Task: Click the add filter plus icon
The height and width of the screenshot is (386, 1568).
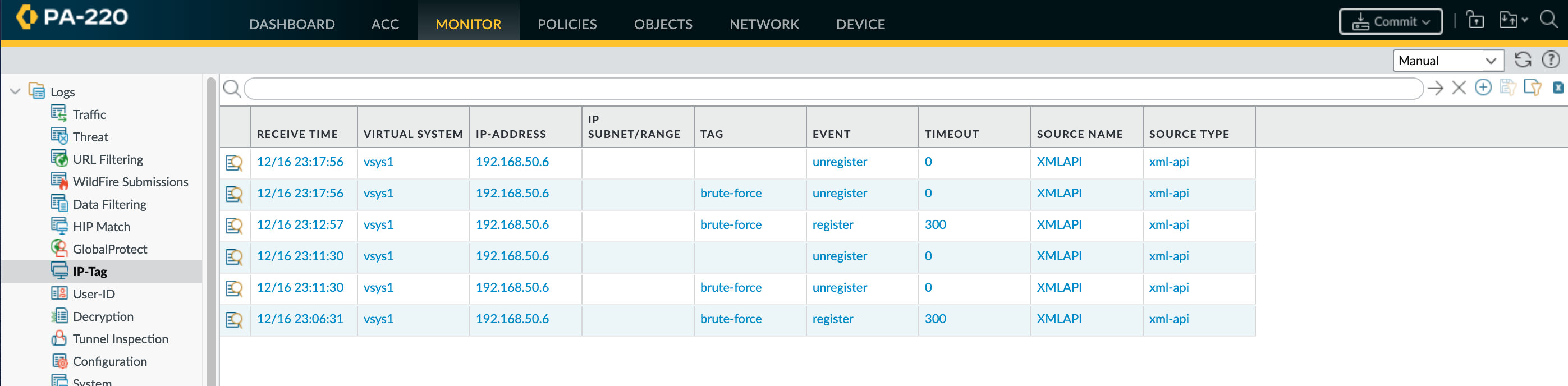Action: [1483, 88]
